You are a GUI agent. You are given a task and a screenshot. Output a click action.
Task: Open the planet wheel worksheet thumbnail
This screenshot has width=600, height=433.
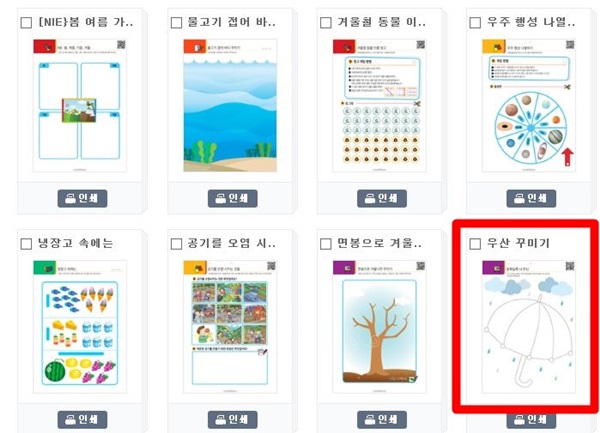tap(528, 106)
